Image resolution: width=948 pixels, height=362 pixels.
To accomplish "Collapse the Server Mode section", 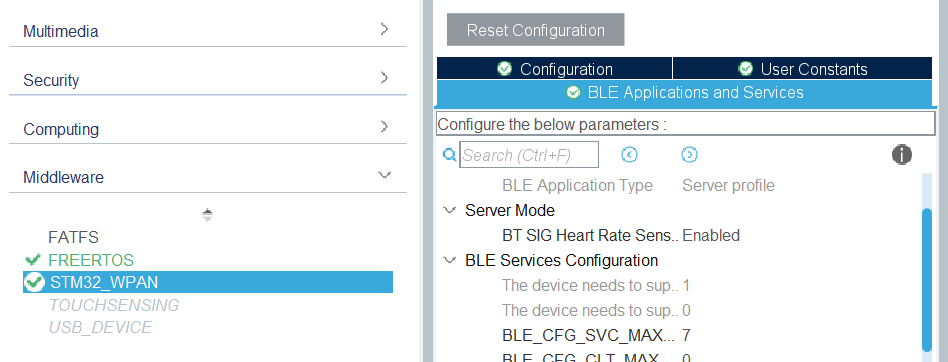I will [x=449, y=210].
